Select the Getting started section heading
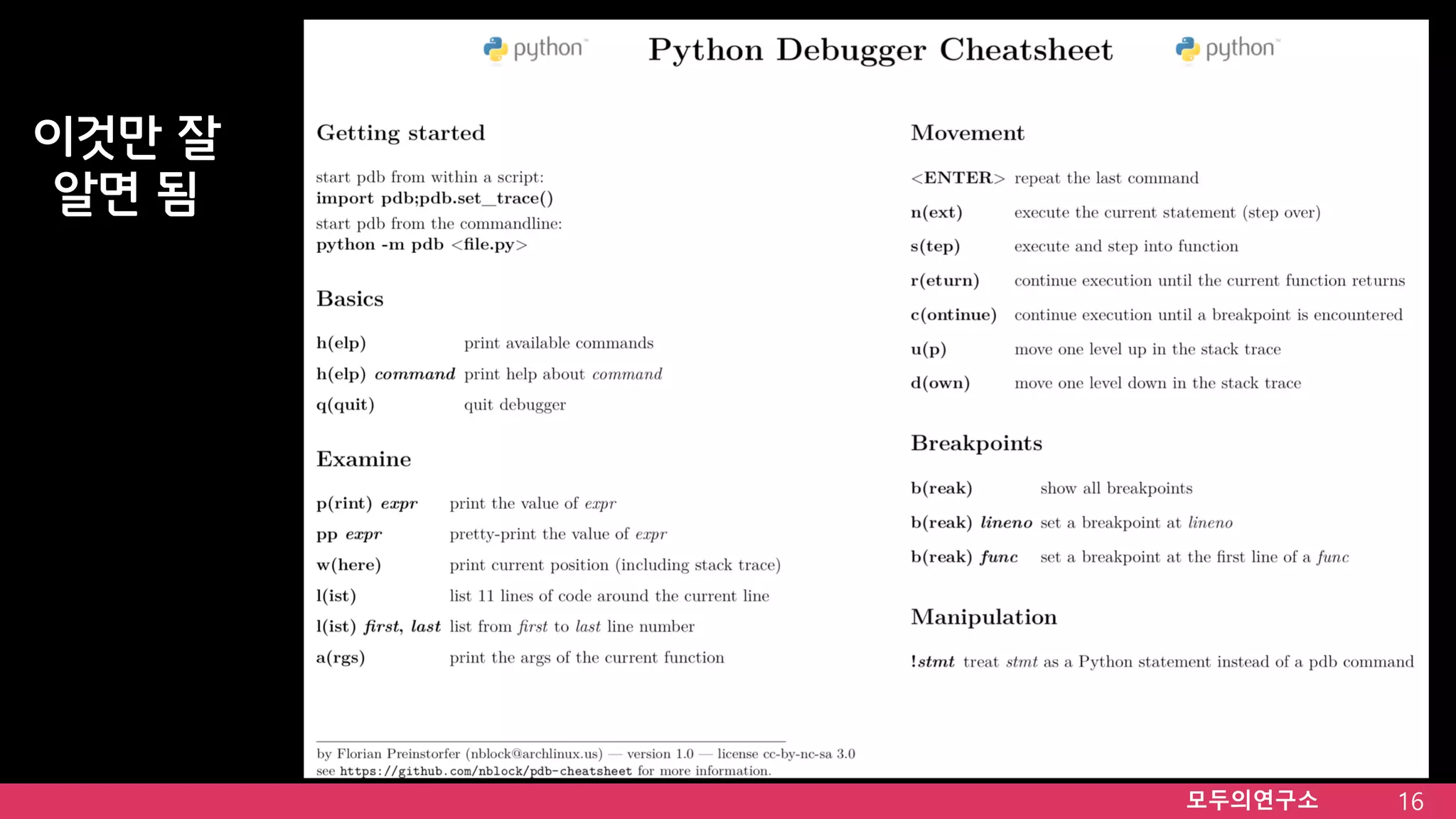The height and width of the screenshot is (819, 1456). [400, 133]
